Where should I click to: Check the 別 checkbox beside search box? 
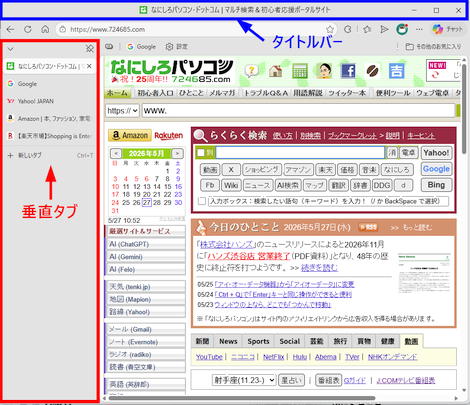coord(201,153)
